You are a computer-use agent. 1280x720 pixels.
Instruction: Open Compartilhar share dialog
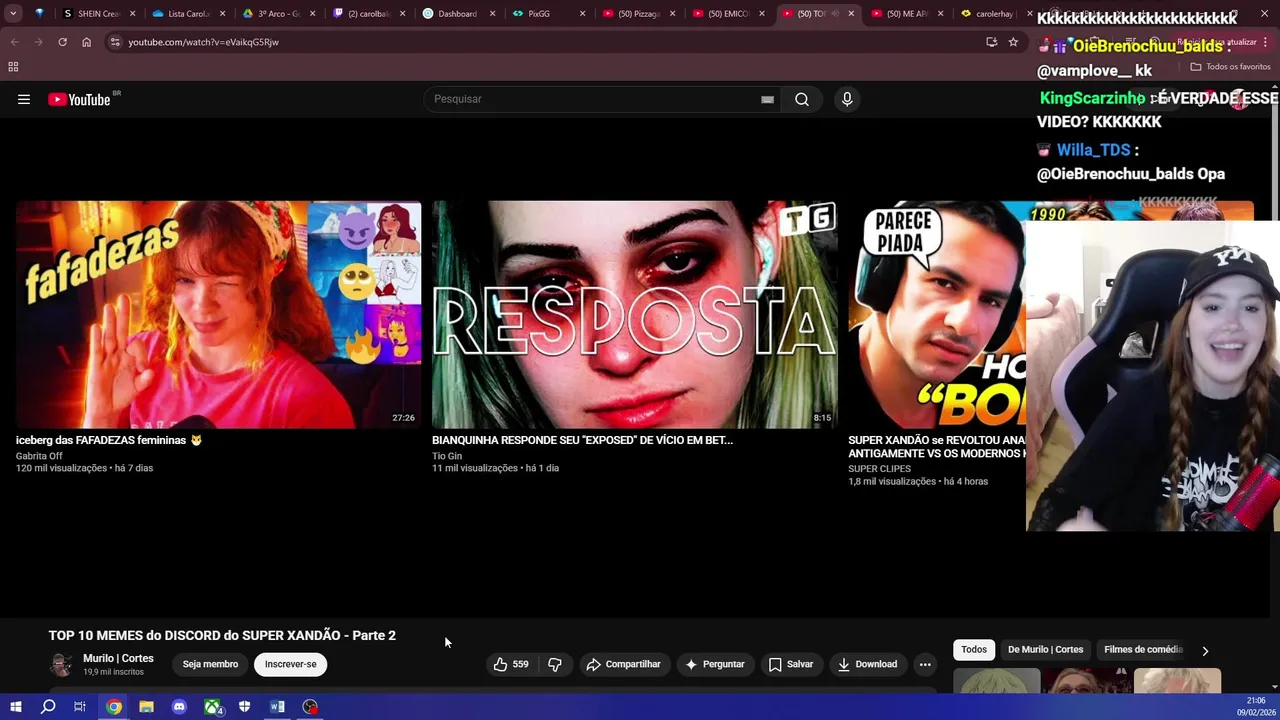624,664
